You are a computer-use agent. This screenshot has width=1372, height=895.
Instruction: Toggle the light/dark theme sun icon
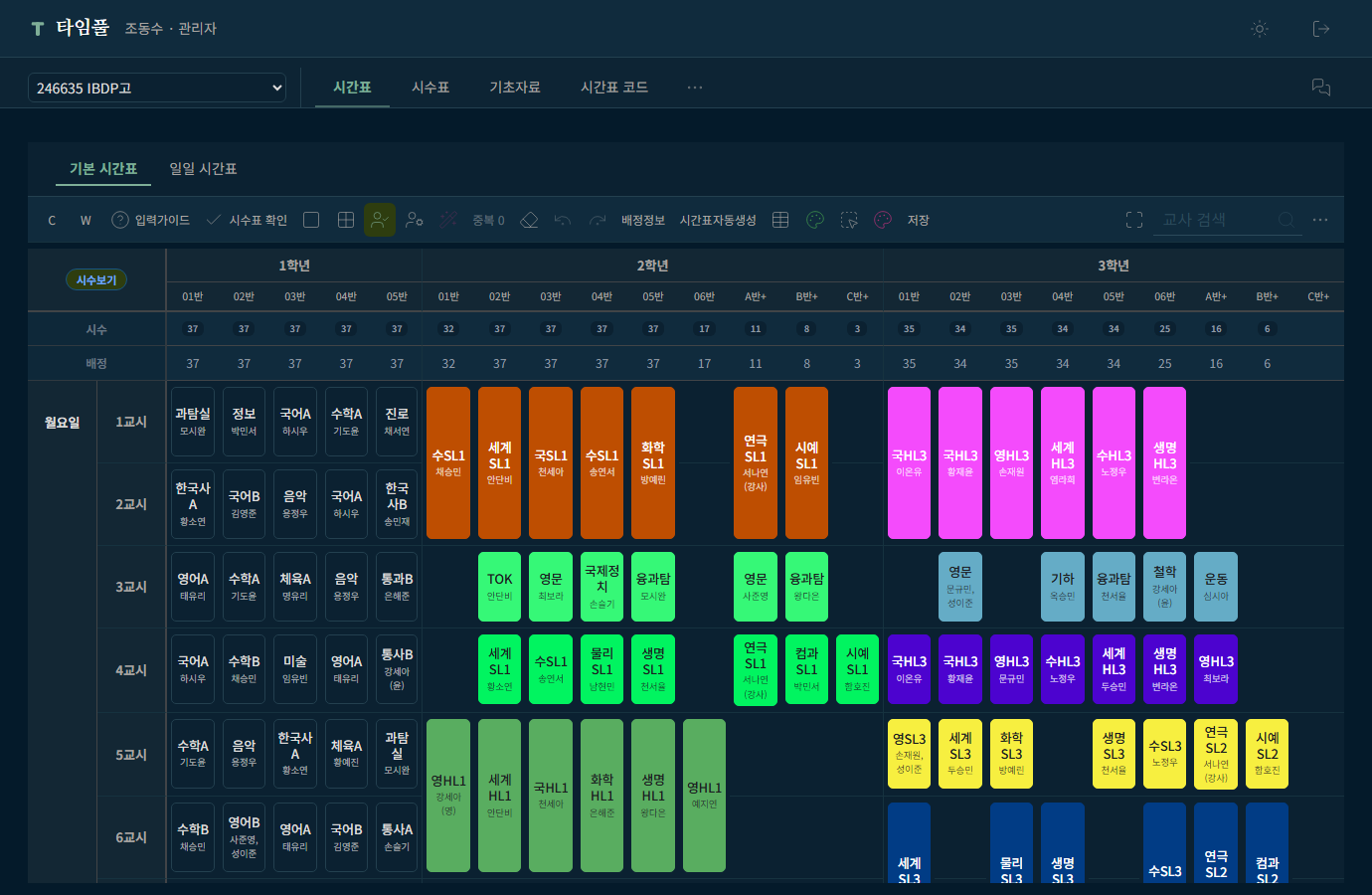[x=1260, y=29]
